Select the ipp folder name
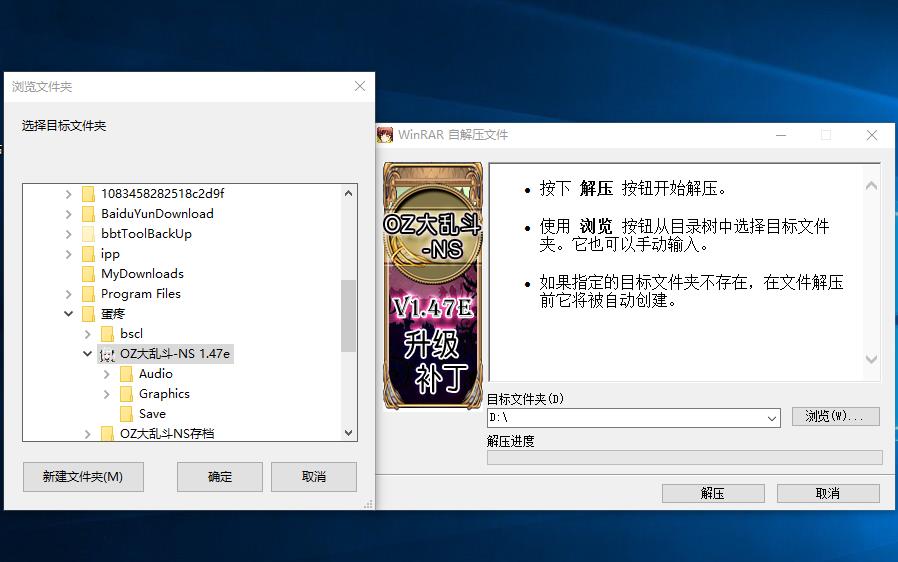This screenshot has width=898, height=562. [x=110, y=254]
